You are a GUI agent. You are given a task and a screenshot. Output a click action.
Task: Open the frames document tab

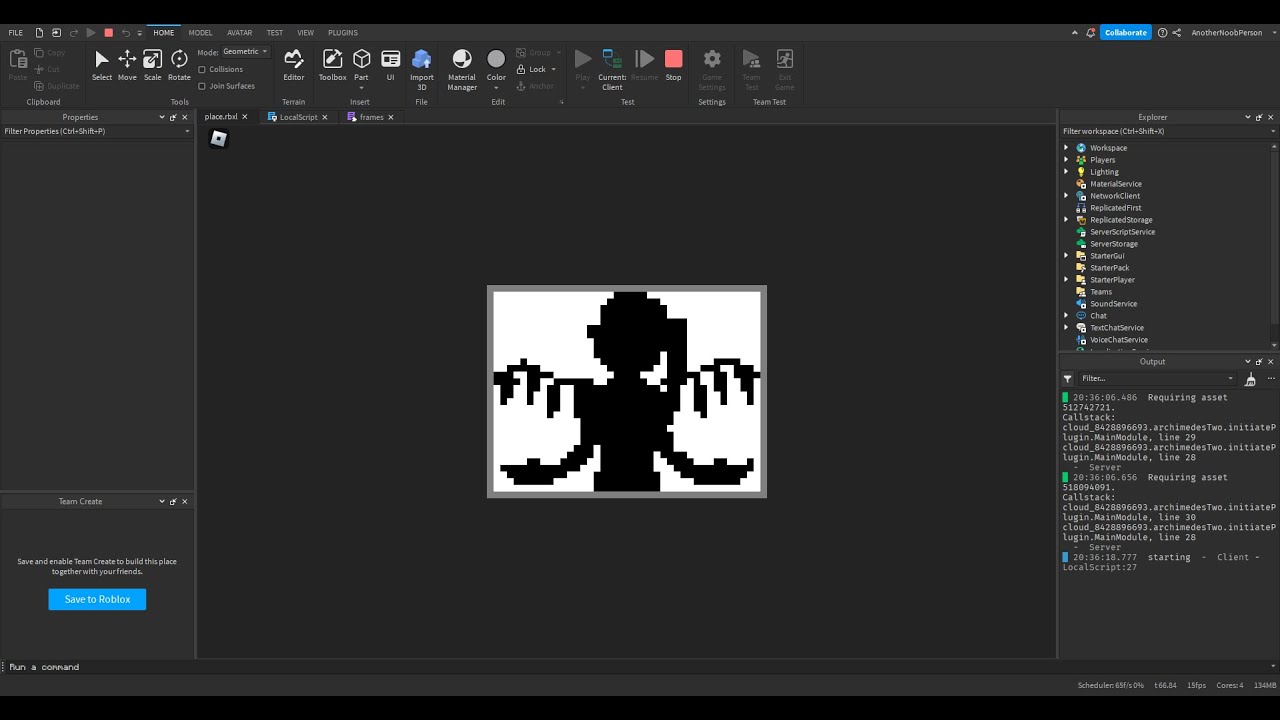coord(371,117)
